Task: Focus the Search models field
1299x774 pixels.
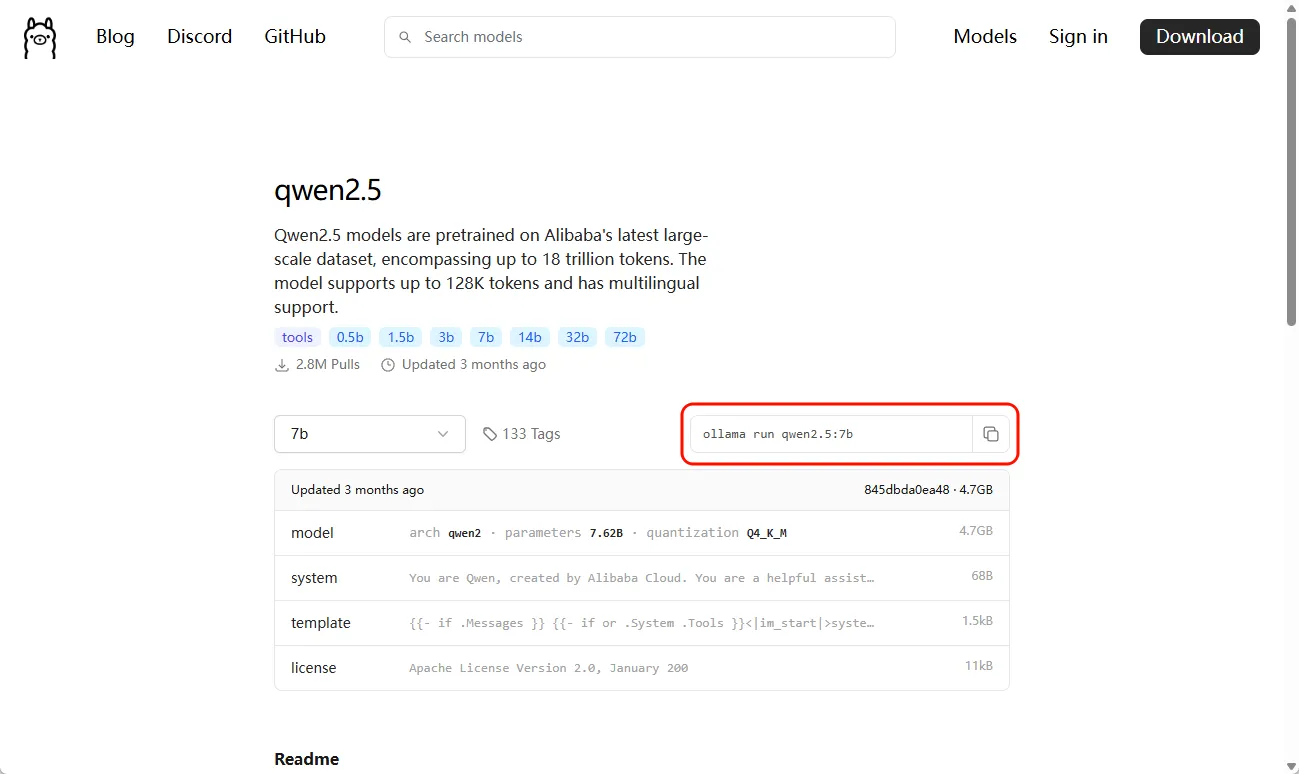Action: [x=650, y=37]
